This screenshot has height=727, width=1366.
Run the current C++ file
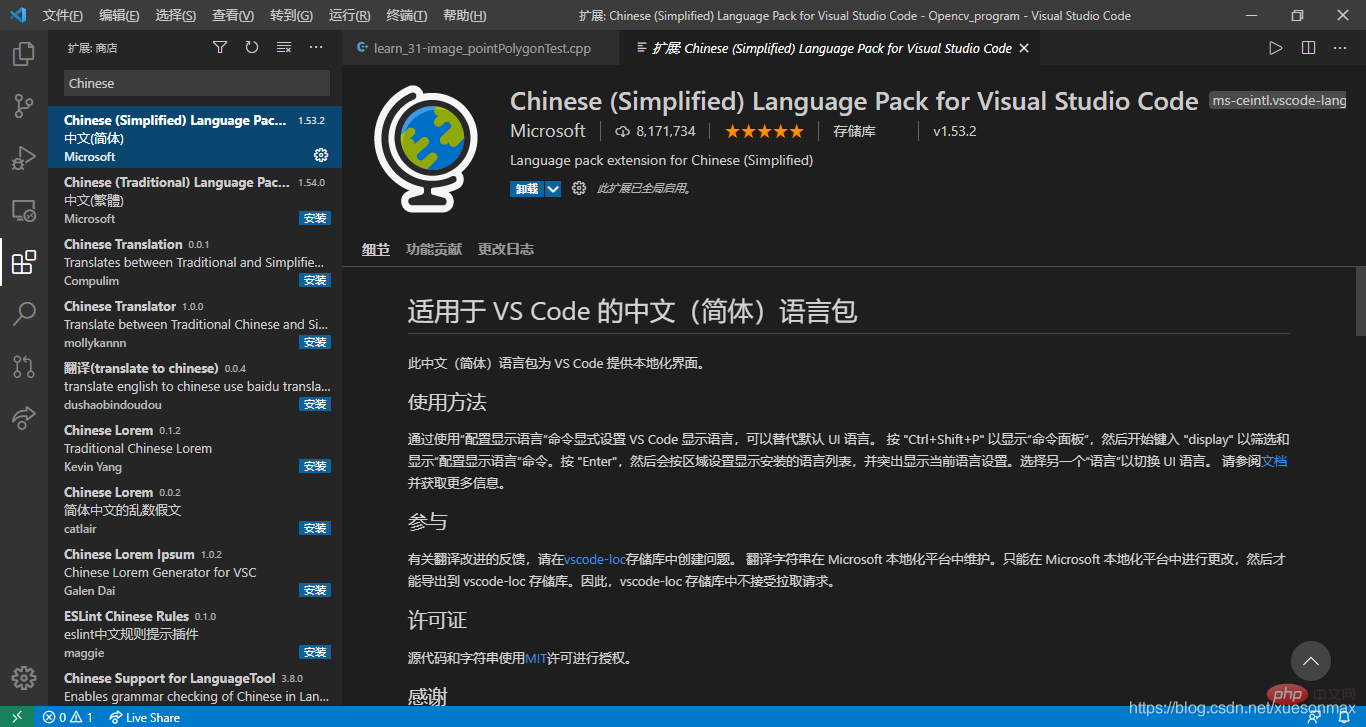tap(1275, 47)
